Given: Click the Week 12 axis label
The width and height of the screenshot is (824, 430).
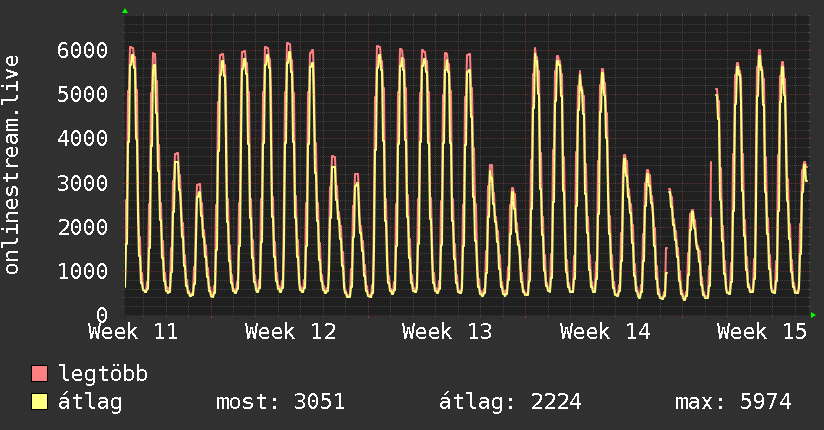Looking at the screenshot, I should 291,332.
